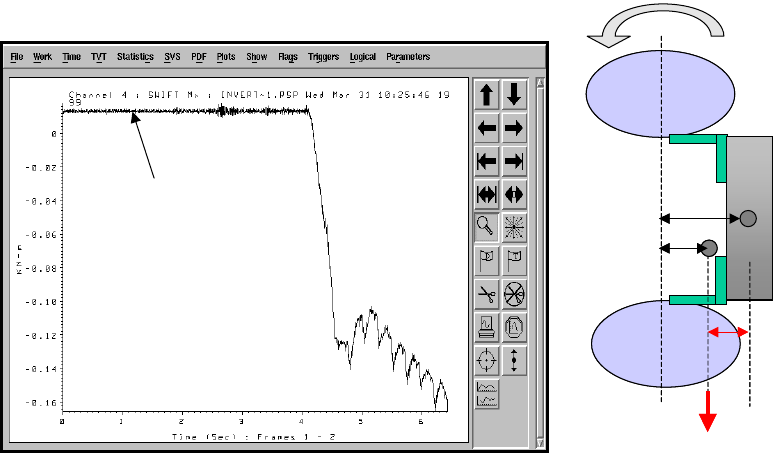Open the File menu
This screenshot has height=454, width=774.
point(17,57)
